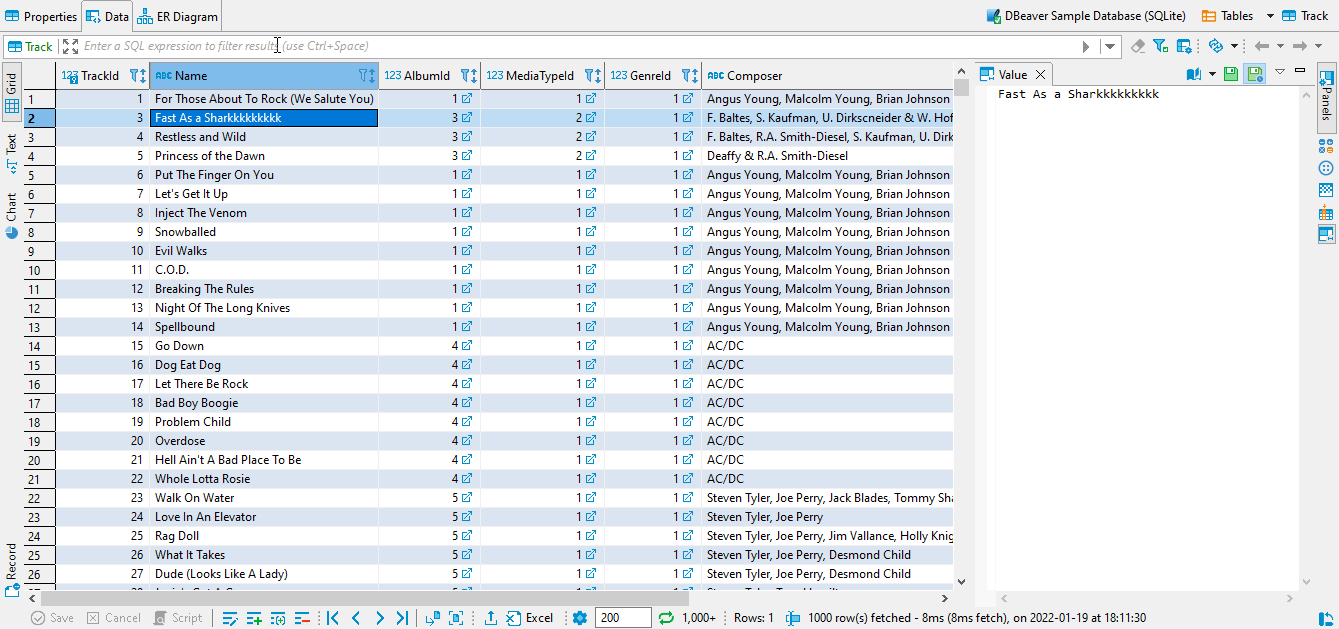The width and height of the screenshot is (1339, 629).
Task: Delete current row using the red minus icon
Action: (x=301, y=618)
